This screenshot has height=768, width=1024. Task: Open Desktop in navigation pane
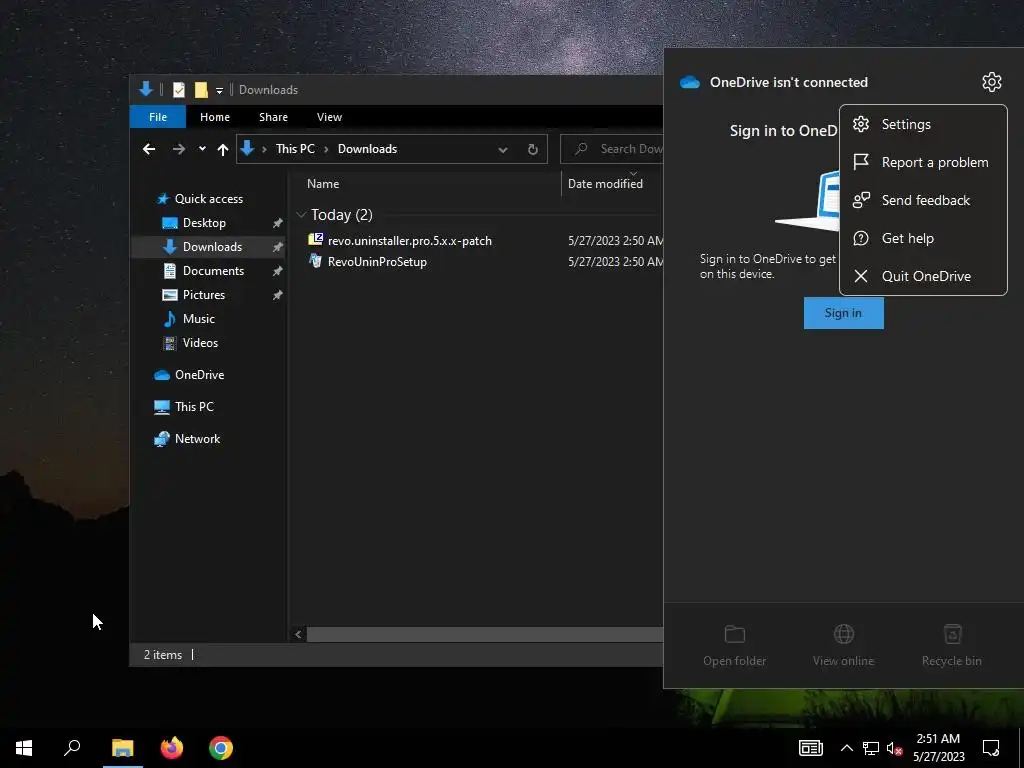pyautogui.click(x=204, y=223)
